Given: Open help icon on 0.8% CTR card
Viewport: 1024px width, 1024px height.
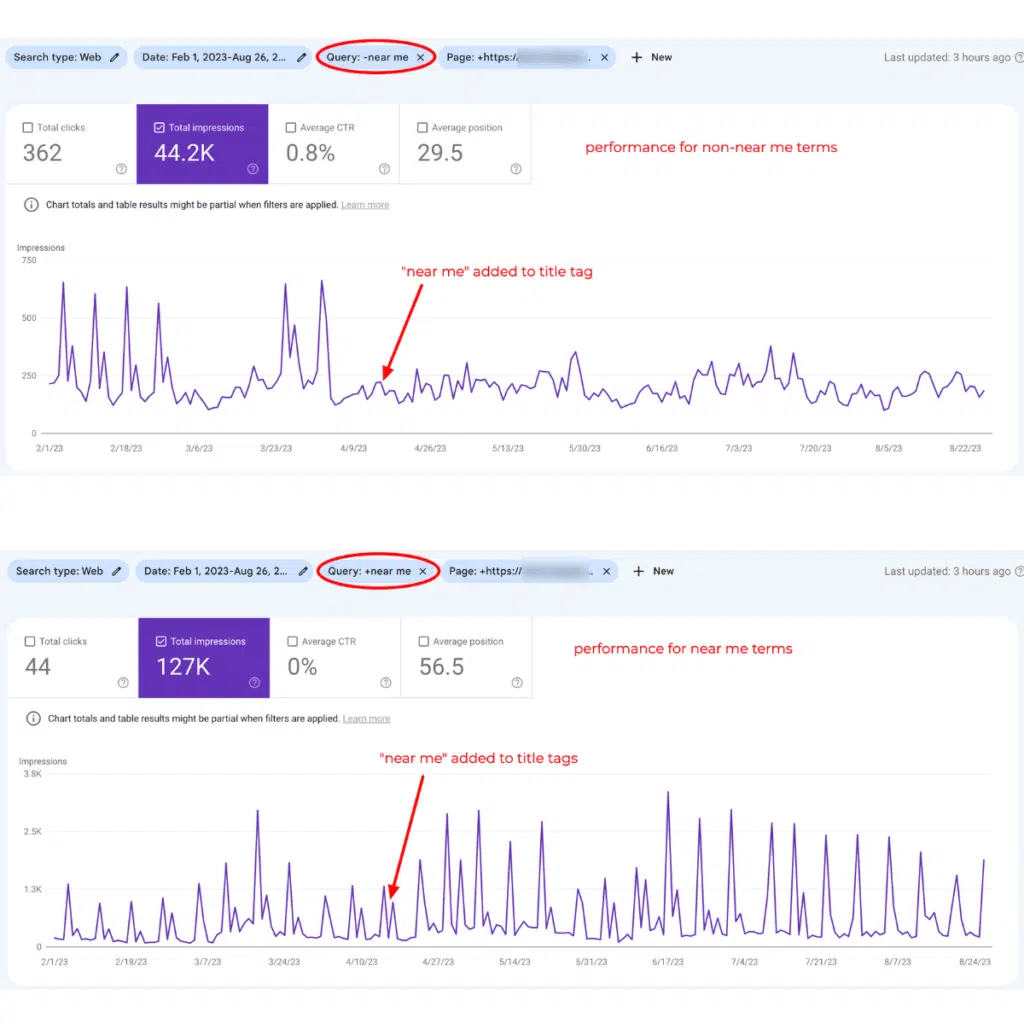Looking at the screenshot, I should (385, 169).
